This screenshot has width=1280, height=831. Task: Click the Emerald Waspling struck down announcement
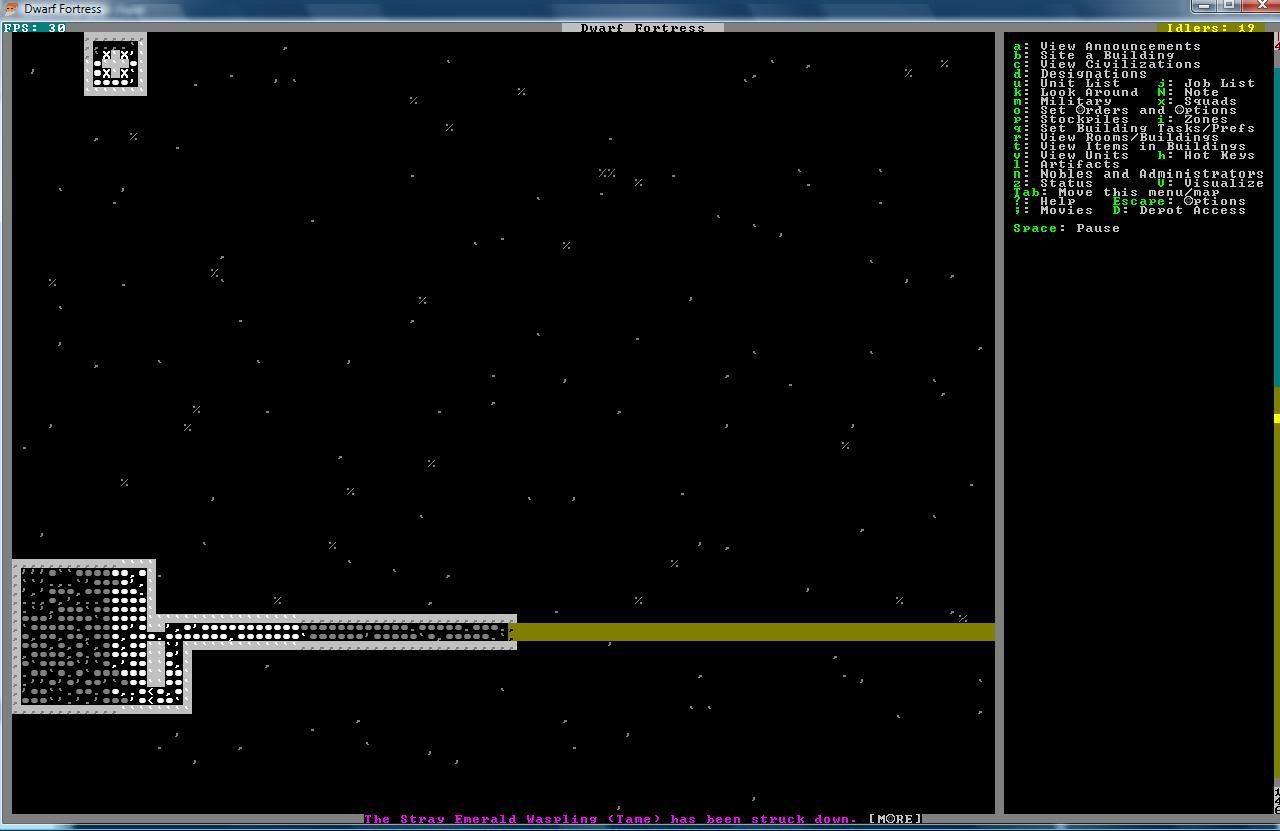coord(610,819)
